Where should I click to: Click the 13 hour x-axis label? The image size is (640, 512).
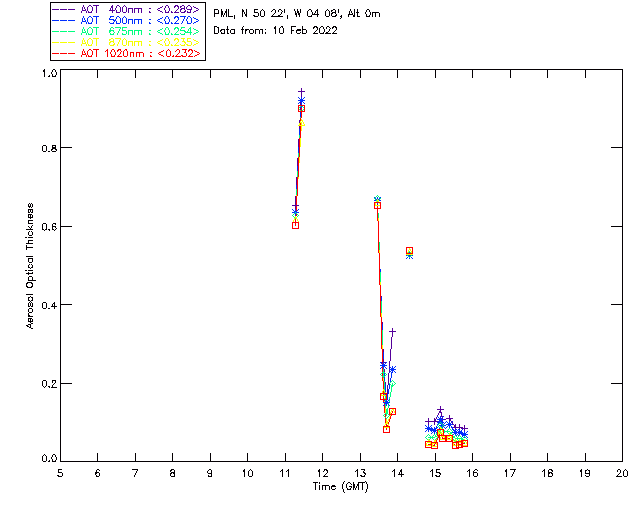click(360, 473)
